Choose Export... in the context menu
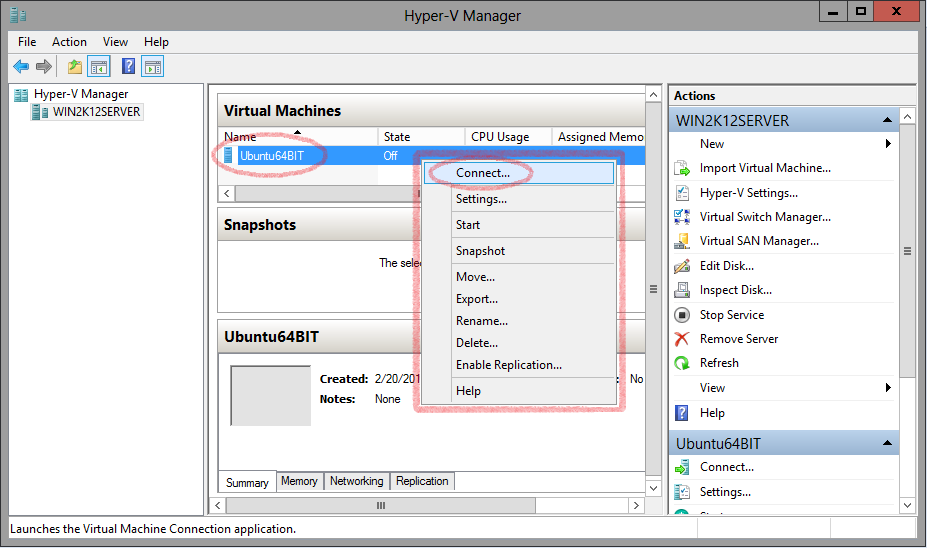927x548 pixels. (x=519, y=299)
